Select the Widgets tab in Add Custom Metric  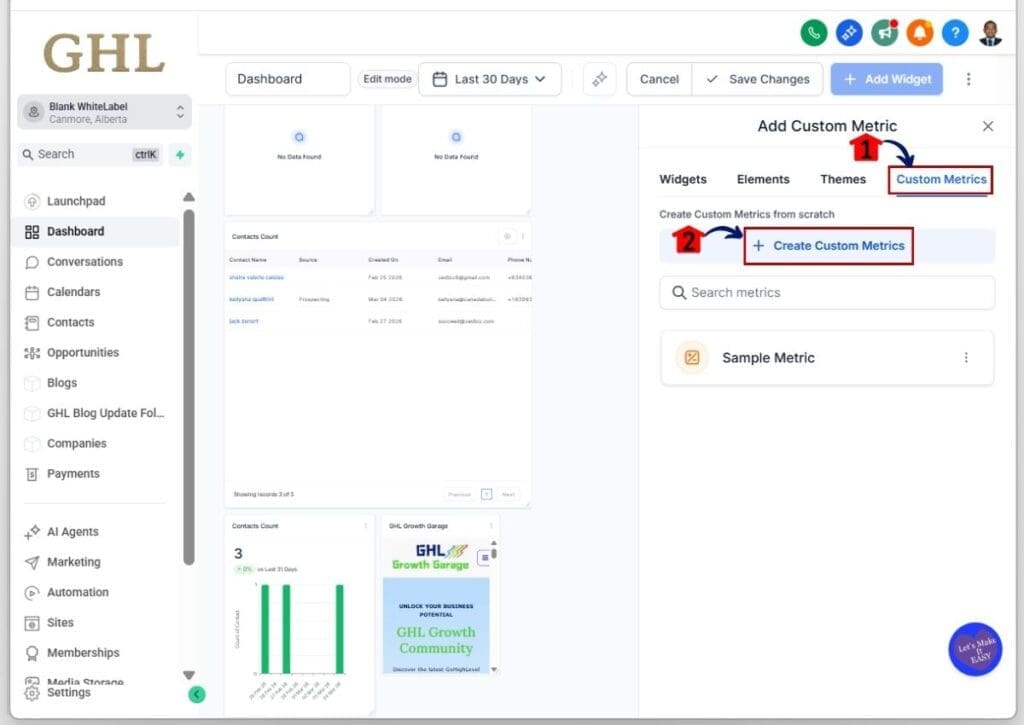tap(683, 179)
